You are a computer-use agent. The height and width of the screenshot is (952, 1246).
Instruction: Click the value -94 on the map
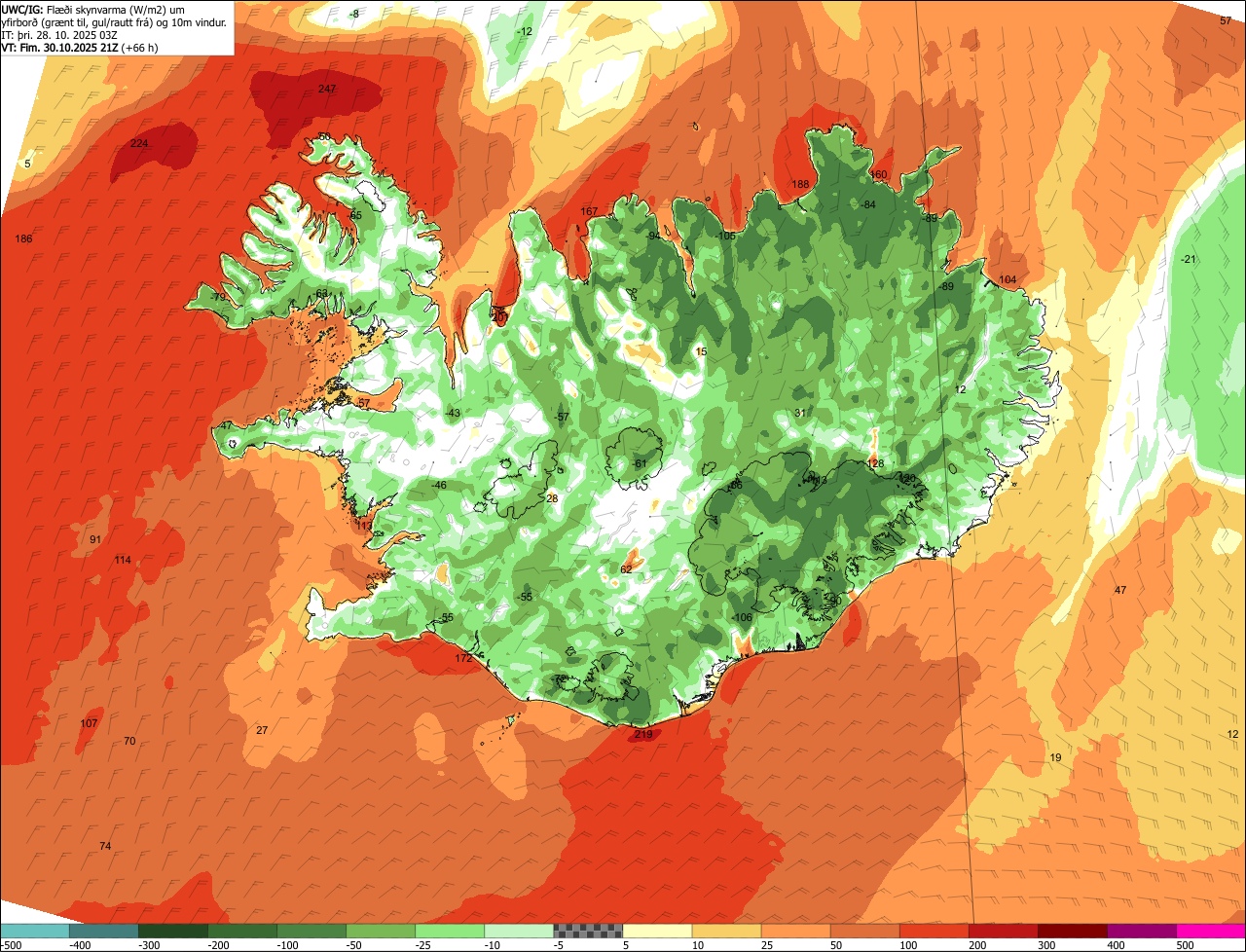tap(652, 236)
